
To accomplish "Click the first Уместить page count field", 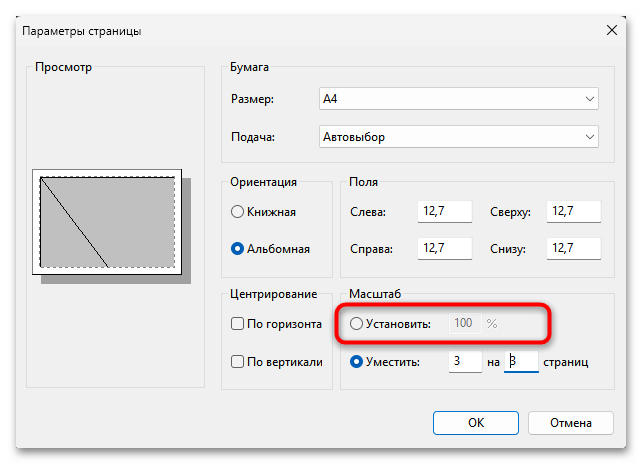I will coord(464,361).
